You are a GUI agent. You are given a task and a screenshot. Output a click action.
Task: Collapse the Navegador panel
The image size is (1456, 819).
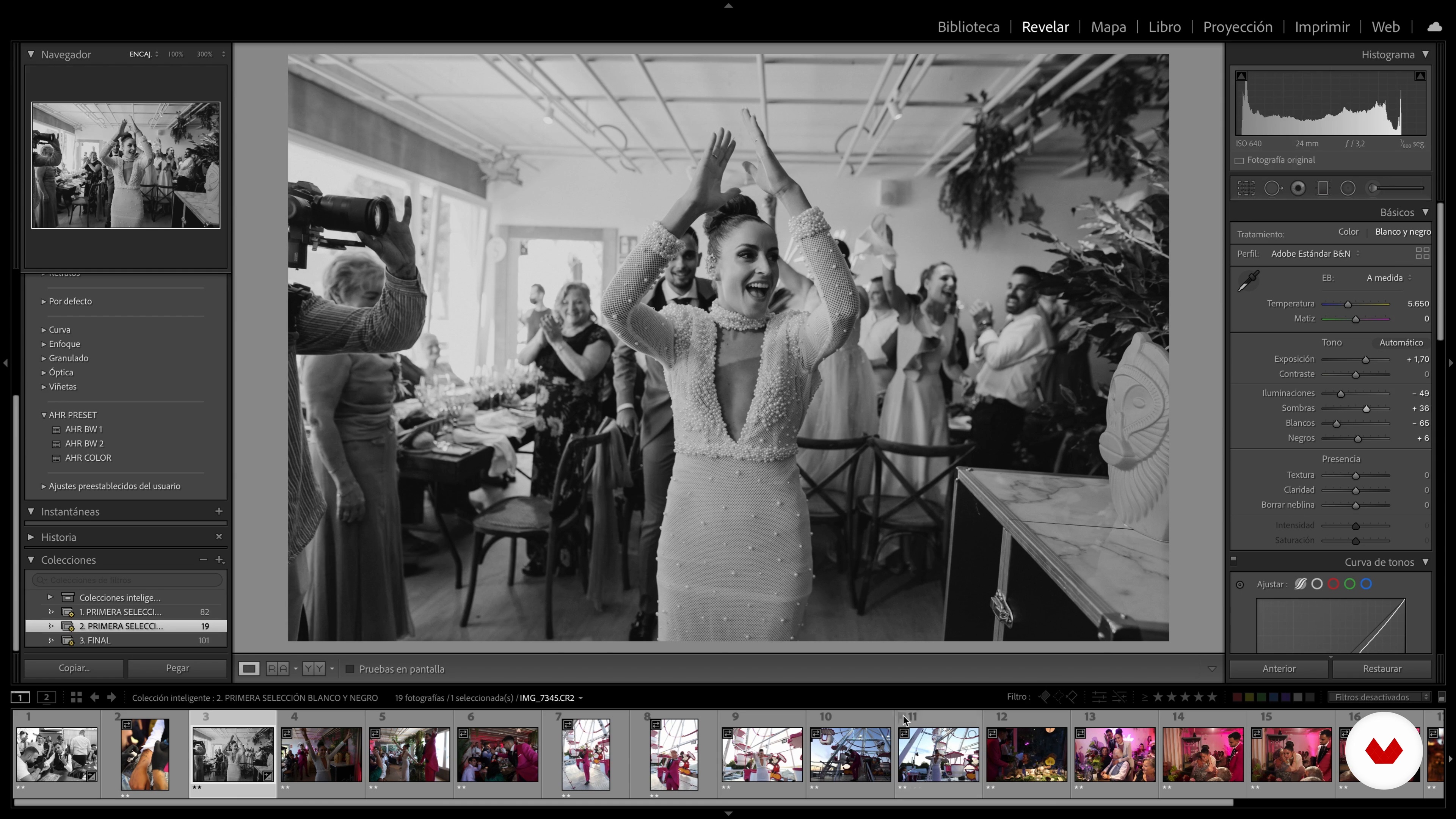30,54
